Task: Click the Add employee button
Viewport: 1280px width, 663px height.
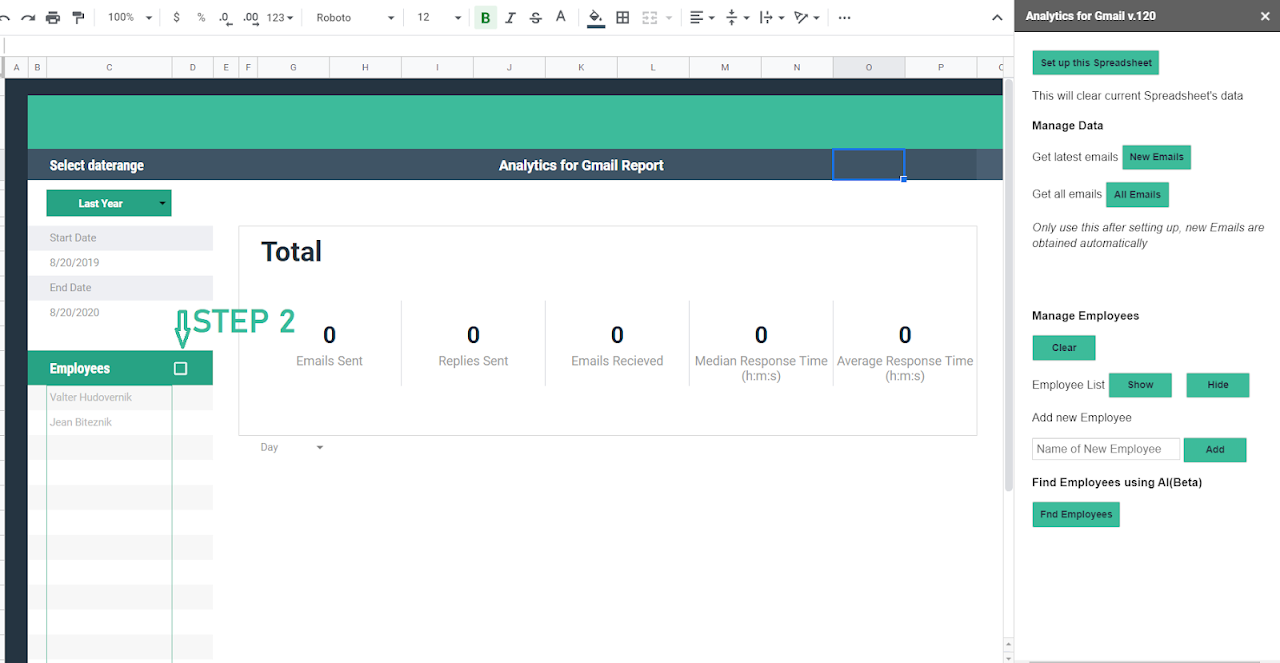Action: pyautogui.click(x=1215, y=450)
